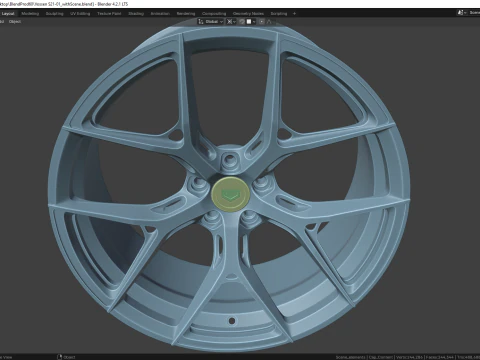
Task: Toggle proportional editing in the header
Action: [x=262, y=22]
